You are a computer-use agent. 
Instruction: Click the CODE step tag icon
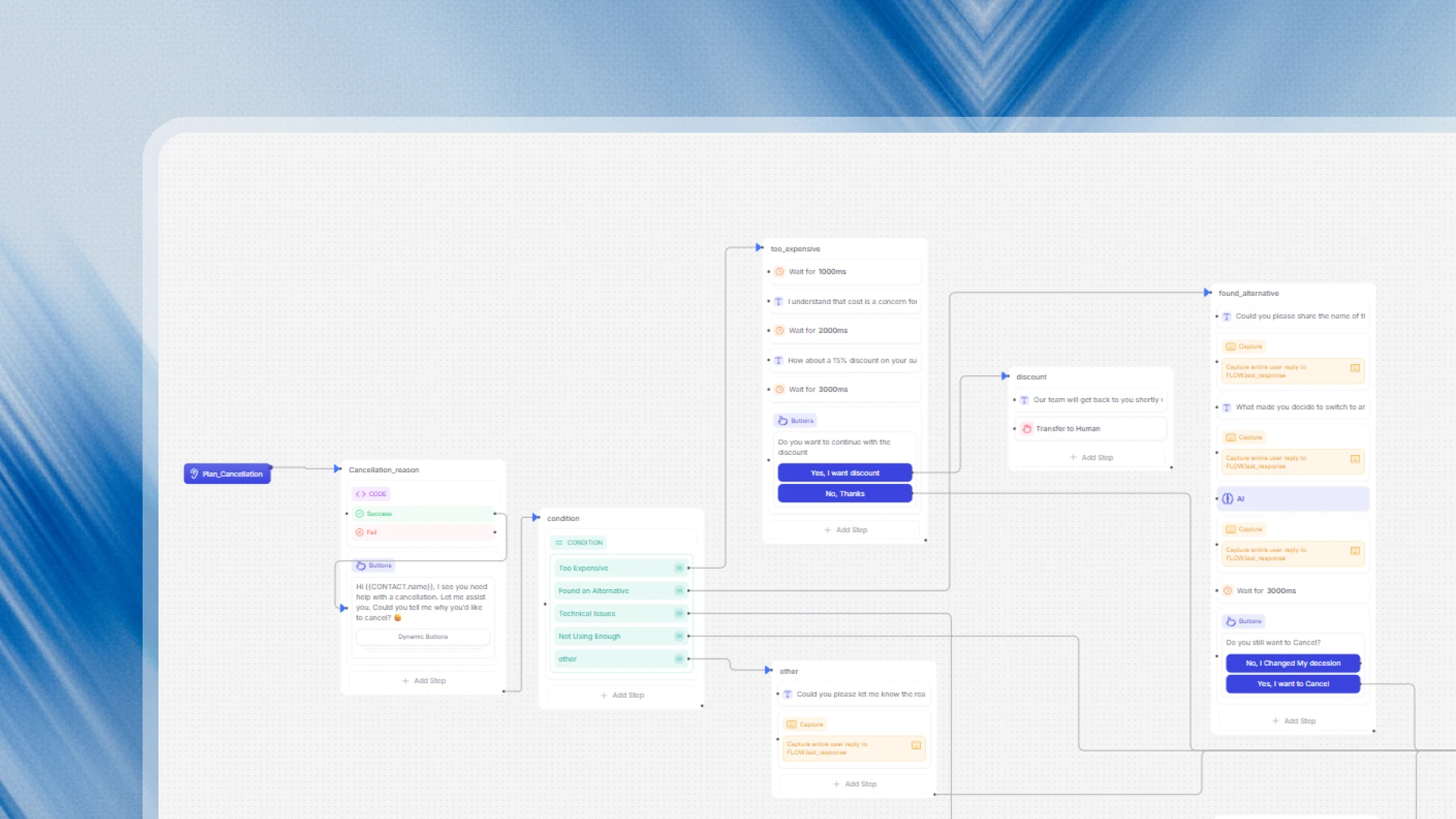[x=361, y=494]
